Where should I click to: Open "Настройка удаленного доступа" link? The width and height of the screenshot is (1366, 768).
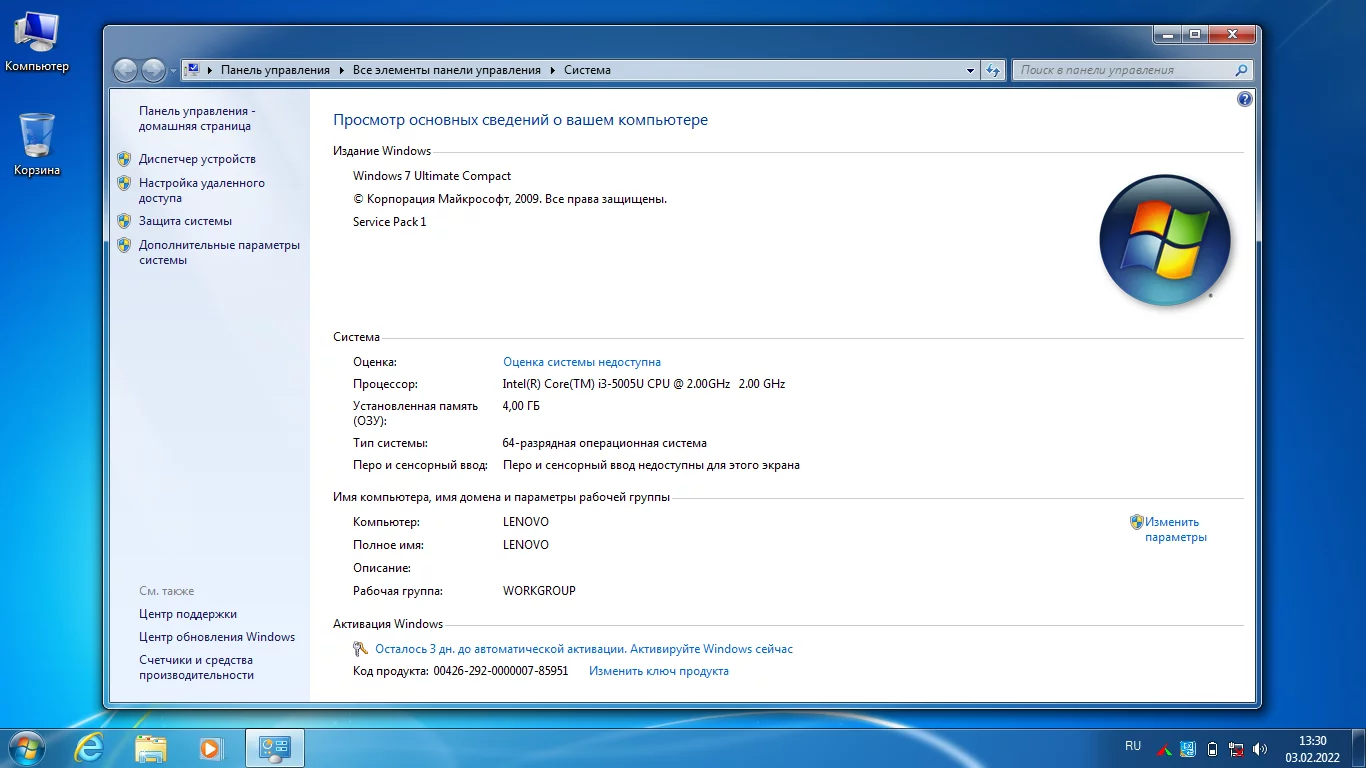202,191
